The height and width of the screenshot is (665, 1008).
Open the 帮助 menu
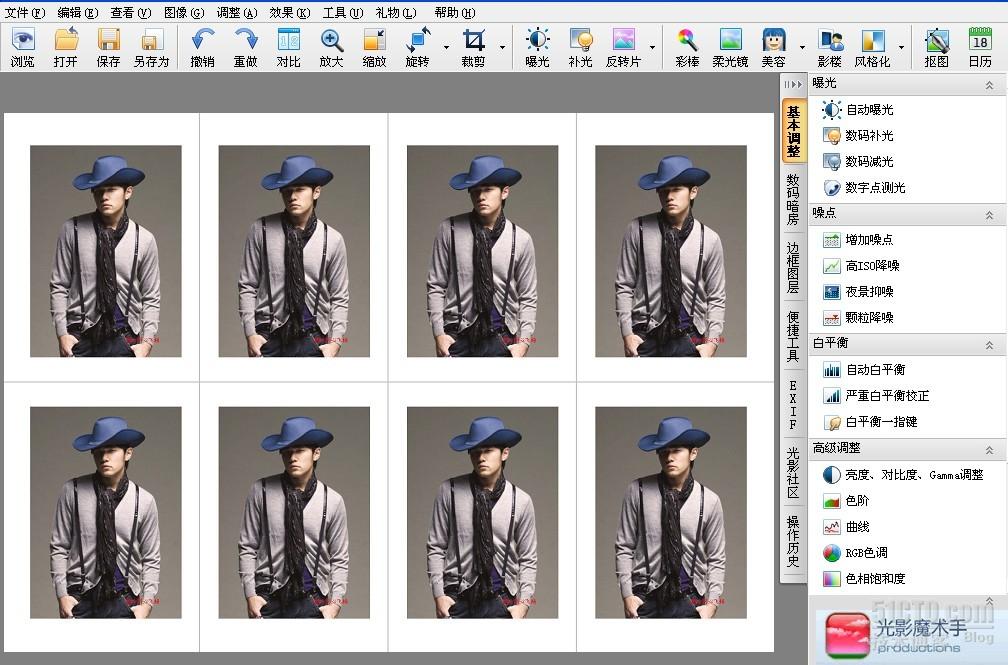(x=455, y=12)
